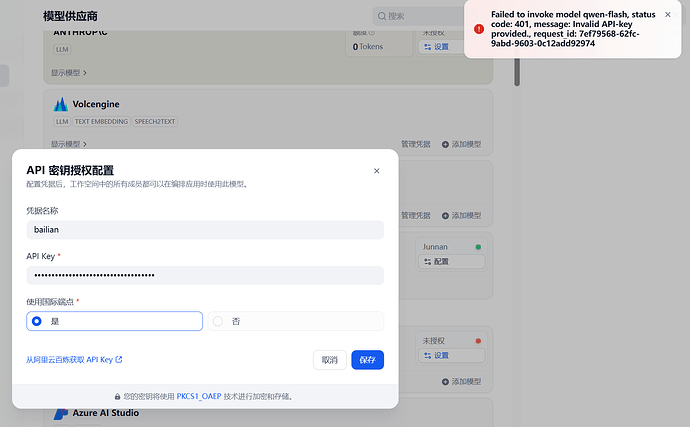Click the green status dot beside Junnan

478,246
